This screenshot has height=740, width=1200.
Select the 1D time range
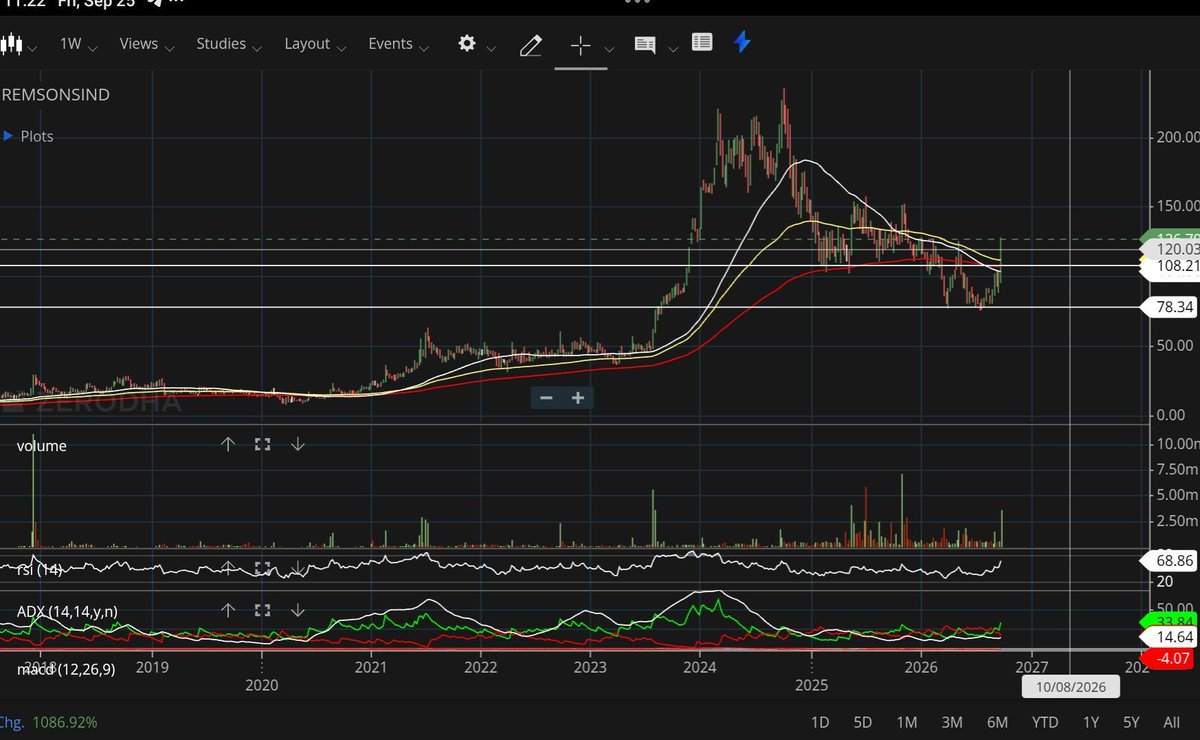819,722
